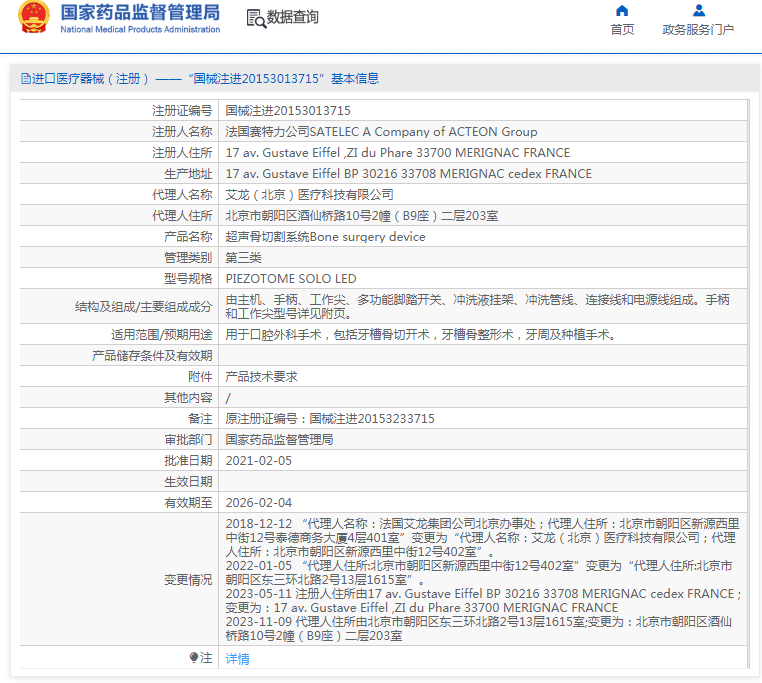
Task: Click the 型号规格 label
Action: pyautogui.click(x=188, y=279)
